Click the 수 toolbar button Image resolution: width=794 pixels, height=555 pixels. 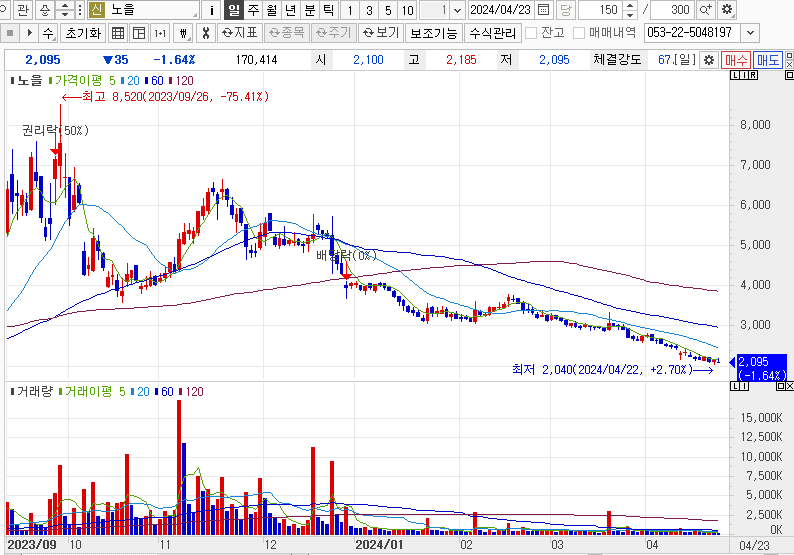click(x=48, y=33)
